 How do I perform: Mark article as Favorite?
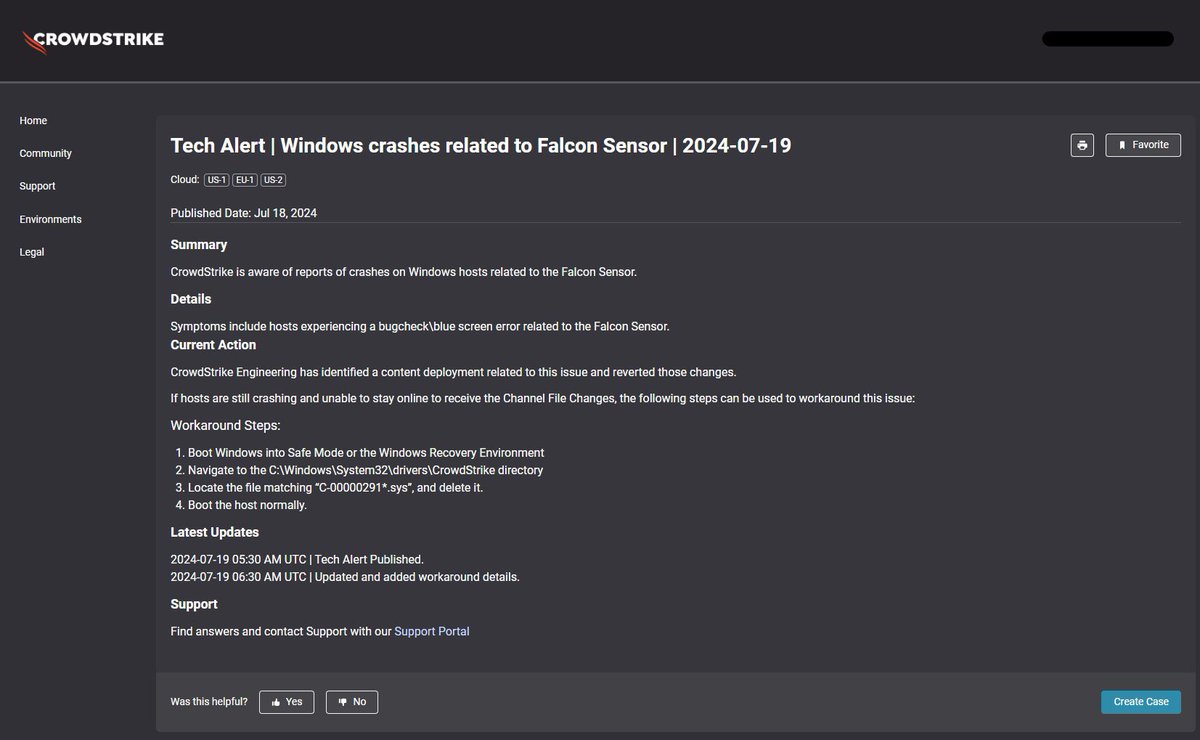coord(1143,145)
